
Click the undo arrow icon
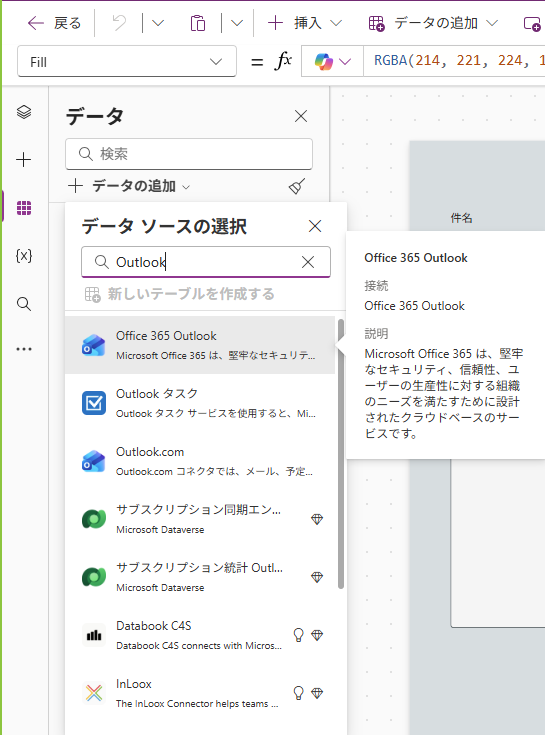click(119, 22)
